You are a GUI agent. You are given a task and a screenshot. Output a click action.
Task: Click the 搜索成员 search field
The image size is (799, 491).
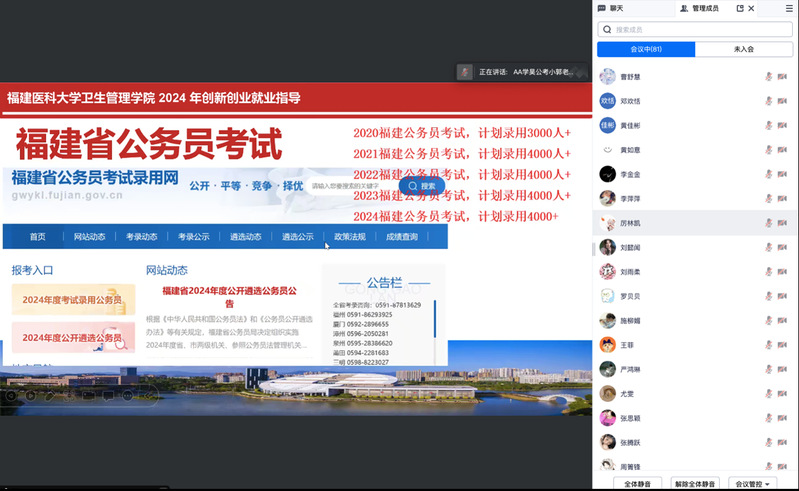click(x=695, y=30)
